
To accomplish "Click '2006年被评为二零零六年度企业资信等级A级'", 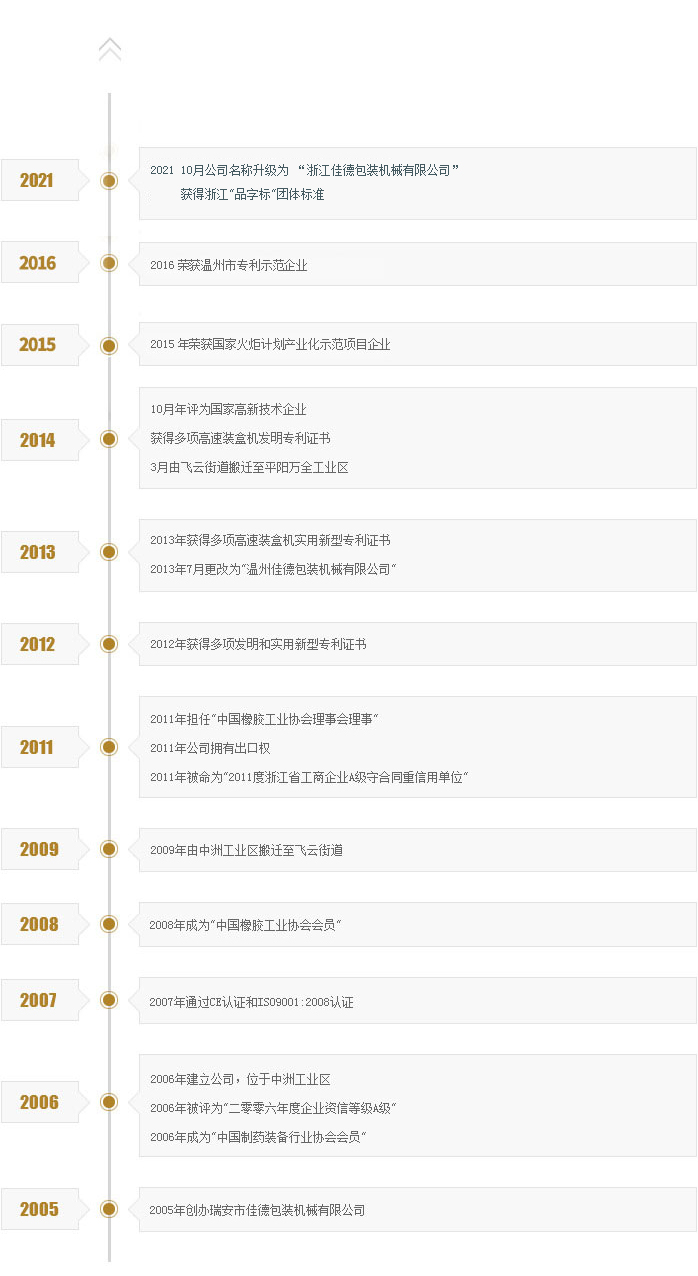I will (x=274, y=1108).
